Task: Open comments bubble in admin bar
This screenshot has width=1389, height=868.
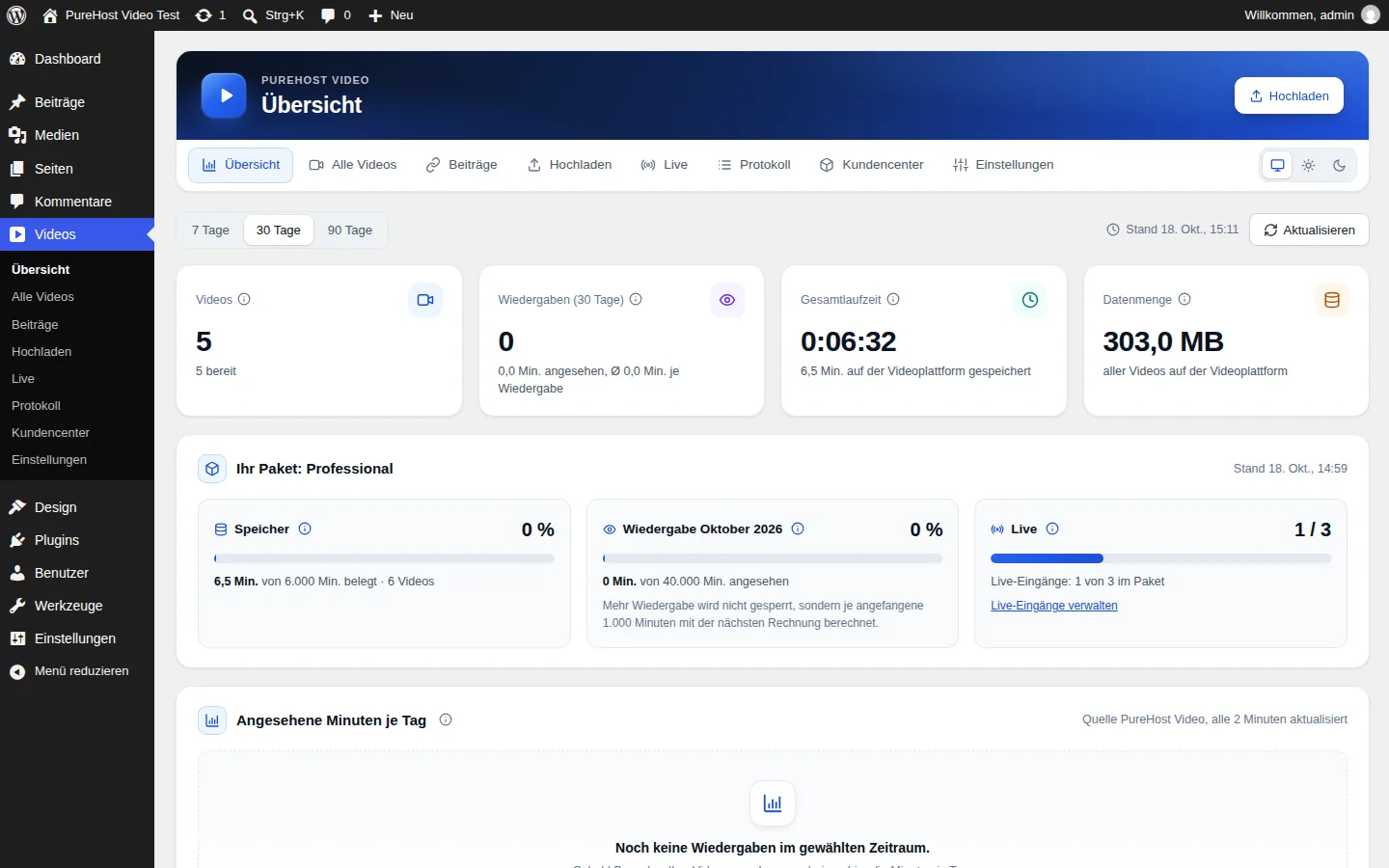Action: pos(336,15)
